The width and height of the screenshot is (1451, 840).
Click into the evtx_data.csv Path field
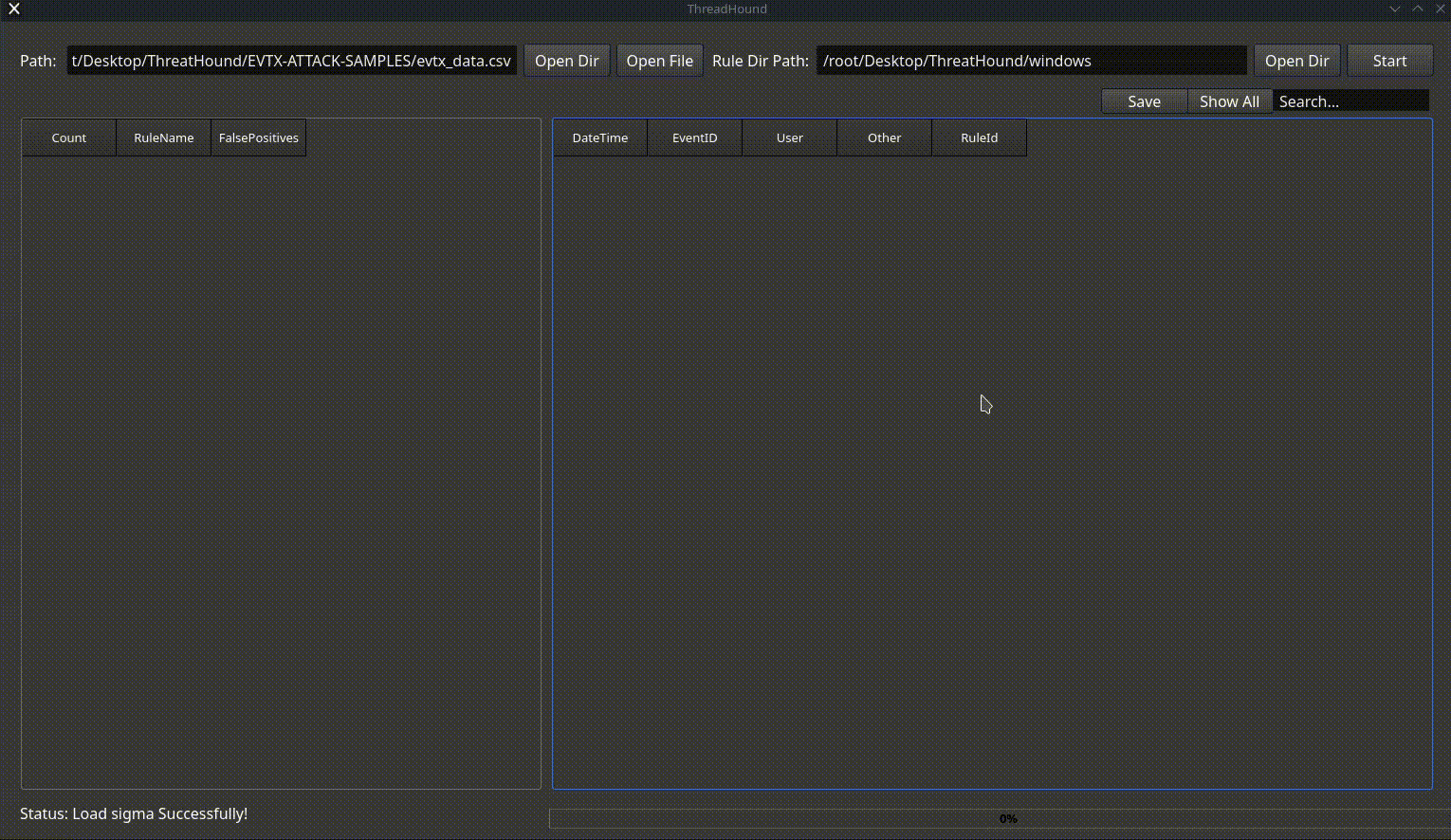pyautogui.click(x=292, y=61)
